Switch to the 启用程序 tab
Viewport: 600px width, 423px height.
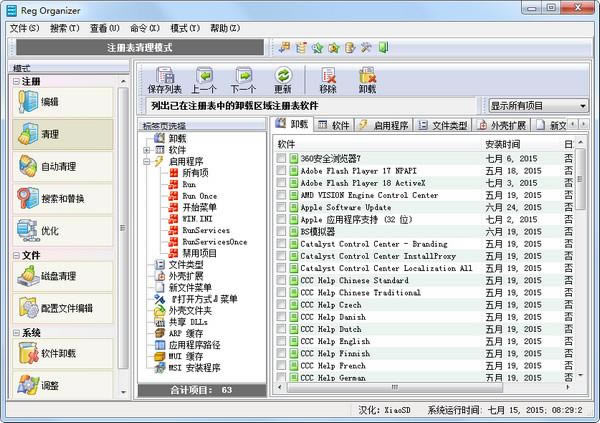[384, 125]
